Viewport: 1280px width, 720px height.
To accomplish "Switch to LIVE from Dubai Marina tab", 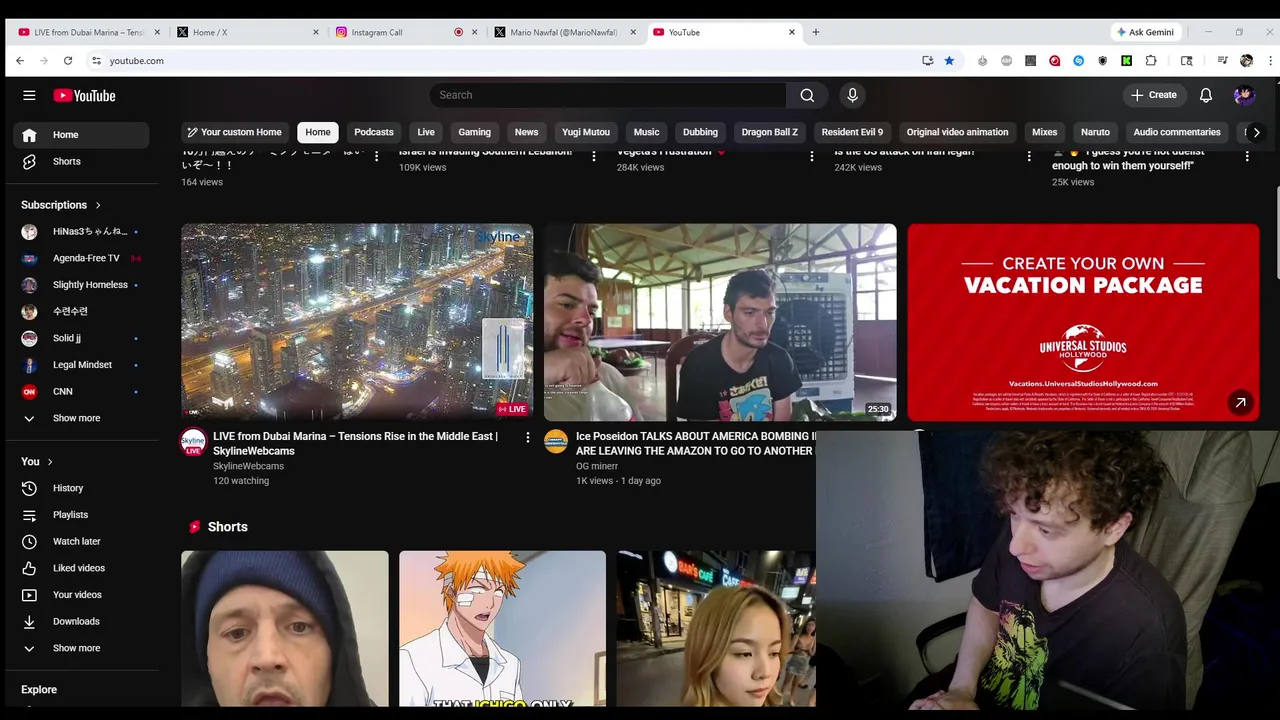I will [89, 32].
